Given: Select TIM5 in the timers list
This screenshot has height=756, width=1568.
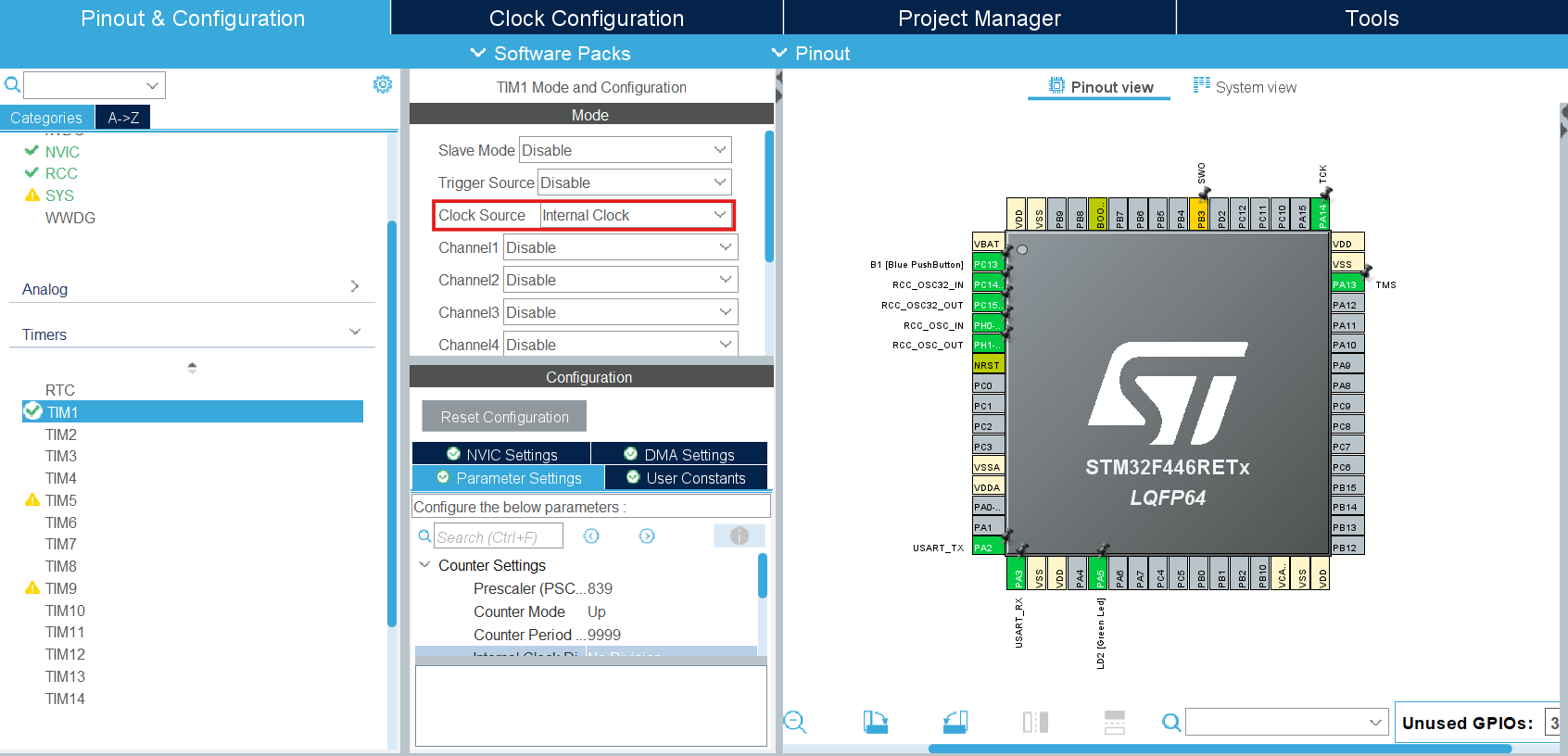Looking at the screenshot, I should pos(61,500).
